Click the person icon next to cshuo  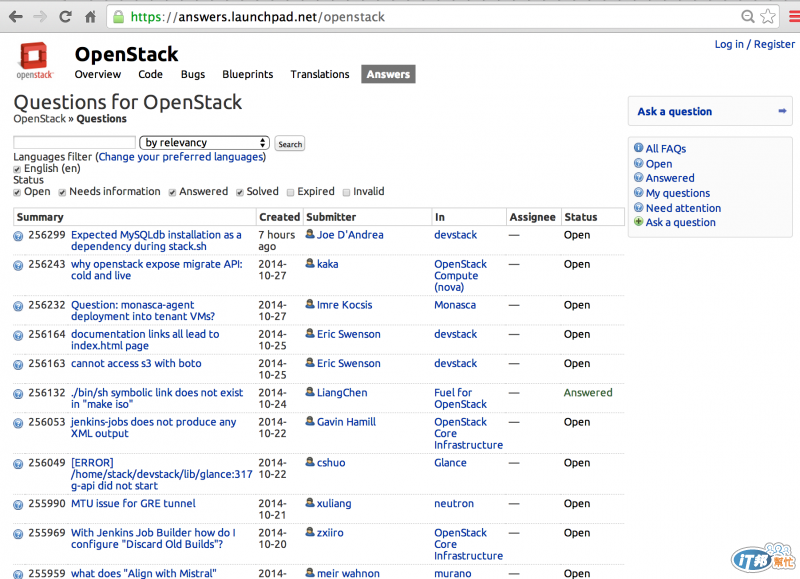310,462
